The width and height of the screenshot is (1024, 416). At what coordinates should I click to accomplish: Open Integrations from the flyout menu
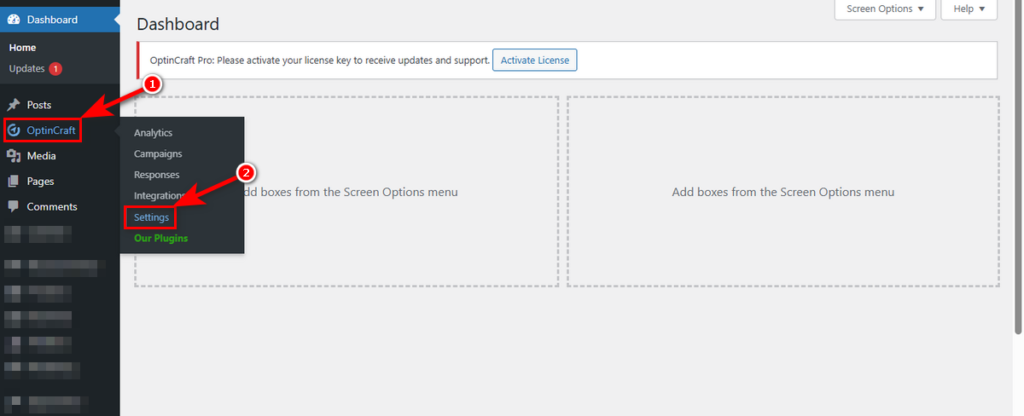click(159, 196)
